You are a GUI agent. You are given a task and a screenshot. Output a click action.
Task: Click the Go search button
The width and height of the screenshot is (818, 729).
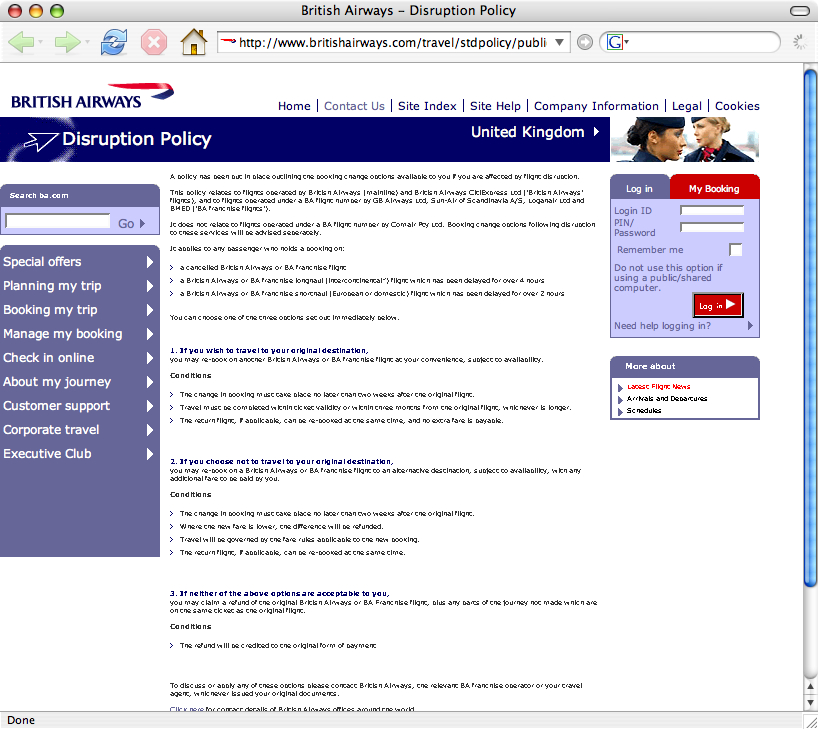point(131,223)
